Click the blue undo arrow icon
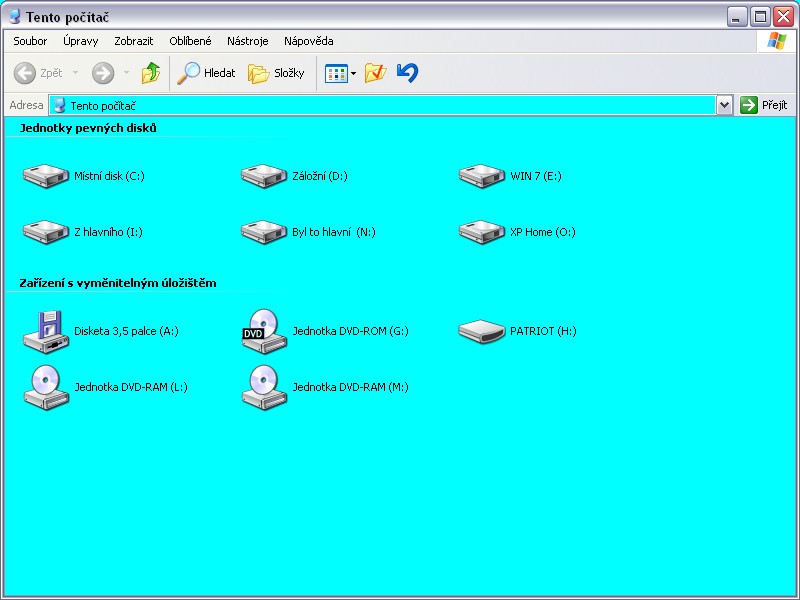Screen dimensions: 800x600 [407, 73]
